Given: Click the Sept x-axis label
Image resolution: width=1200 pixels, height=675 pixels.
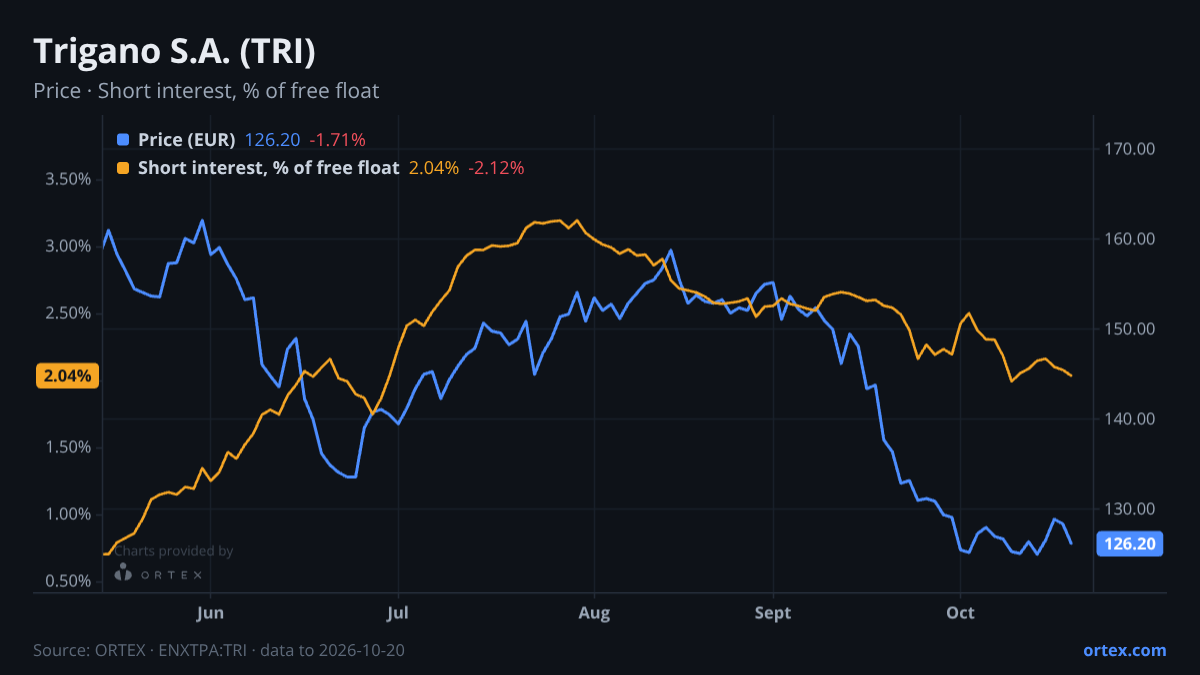Looking at the screenshot, I should click(x=773, y=612).
